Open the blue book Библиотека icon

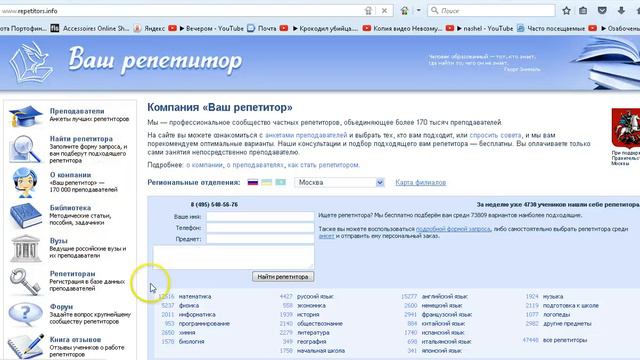point(26,216)
